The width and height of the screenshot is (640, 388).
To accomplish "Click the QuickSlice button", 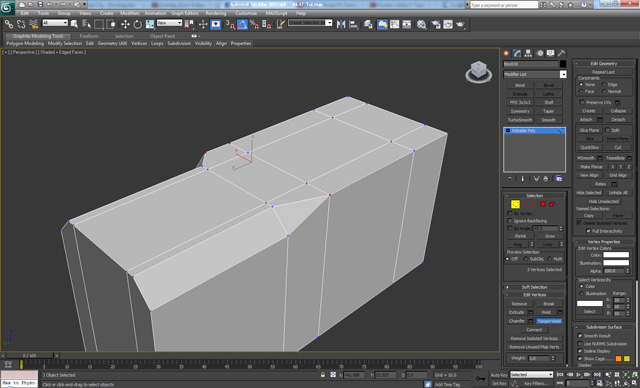I will [x=589, y=147].
